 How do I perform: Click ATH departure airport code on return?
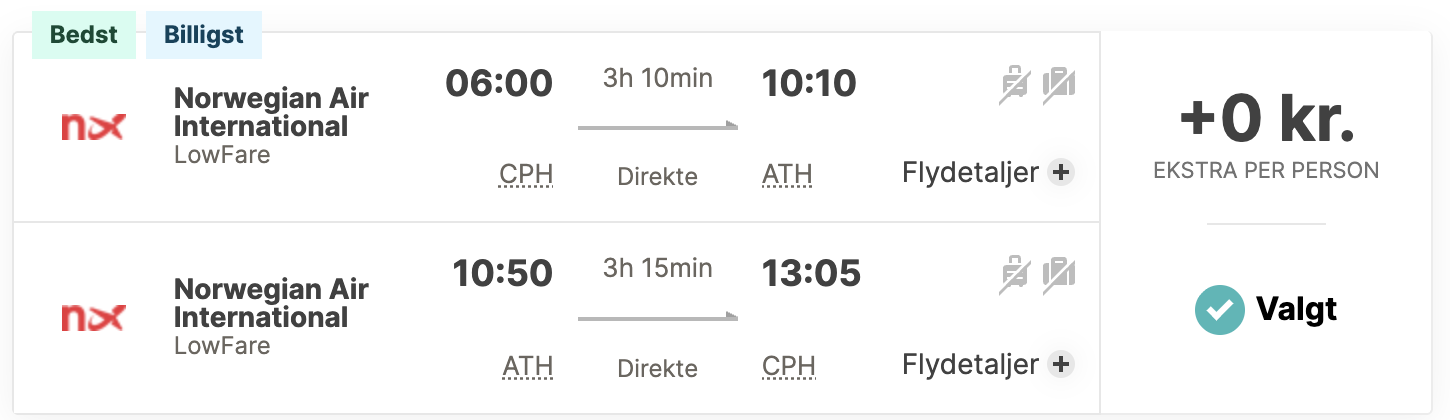pos(528,366)
